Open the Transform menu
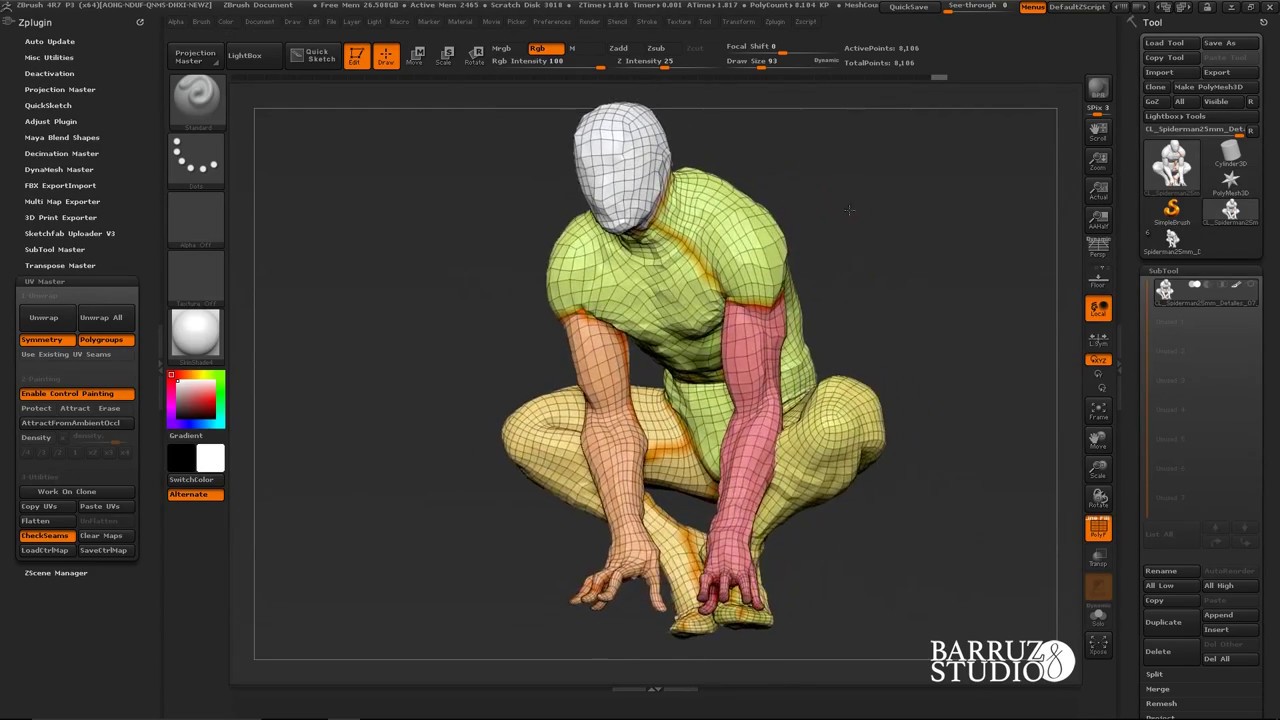This screenshot has width=1280, height=720. (x=738, y=21)
